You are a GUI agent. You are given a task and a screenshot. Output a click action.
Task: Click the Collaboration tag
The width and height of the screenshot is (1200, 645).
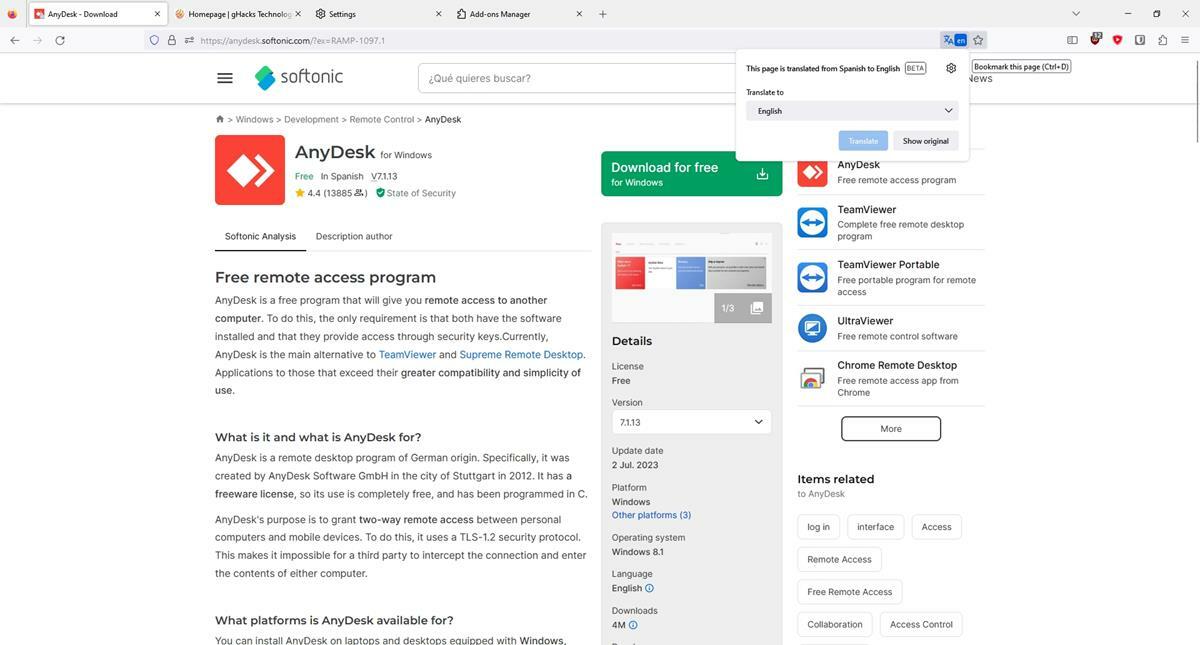tap(835, 624)
